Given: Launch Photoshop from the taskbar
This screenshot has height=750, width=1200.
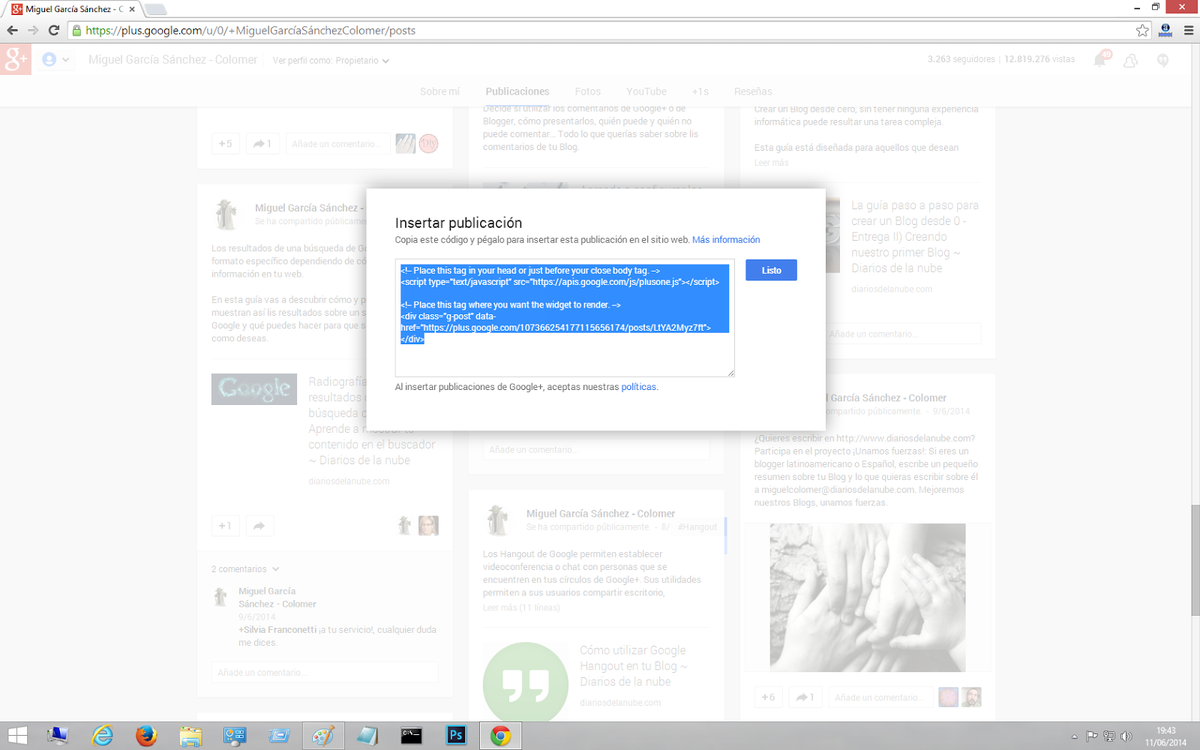Looking at the screenshot, I should [x=455, y=736].
